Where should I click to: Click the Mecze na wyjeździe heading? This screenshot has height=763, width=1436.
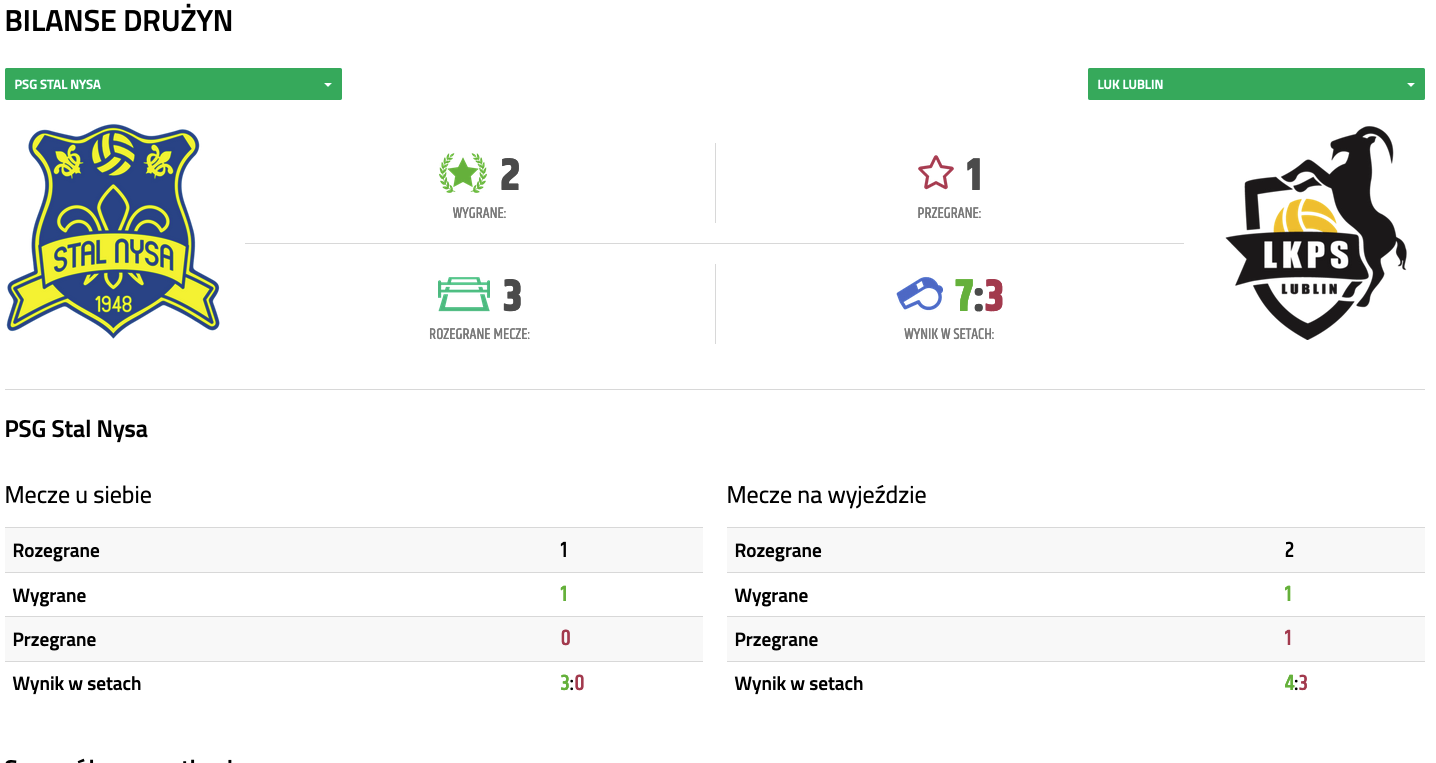click(826, 494)
